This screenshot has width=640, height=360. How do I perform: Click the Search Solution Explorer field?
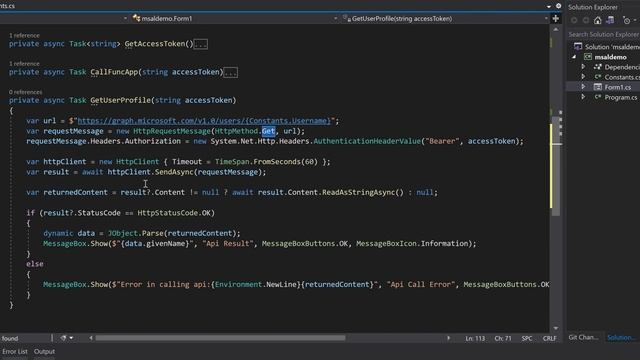[603, 34]
